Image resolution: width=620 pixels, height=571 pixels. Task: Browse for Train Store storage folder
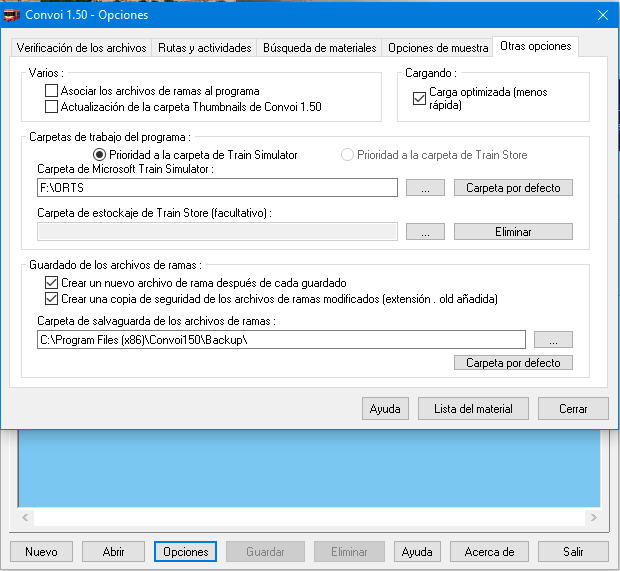tap(425, 232)
